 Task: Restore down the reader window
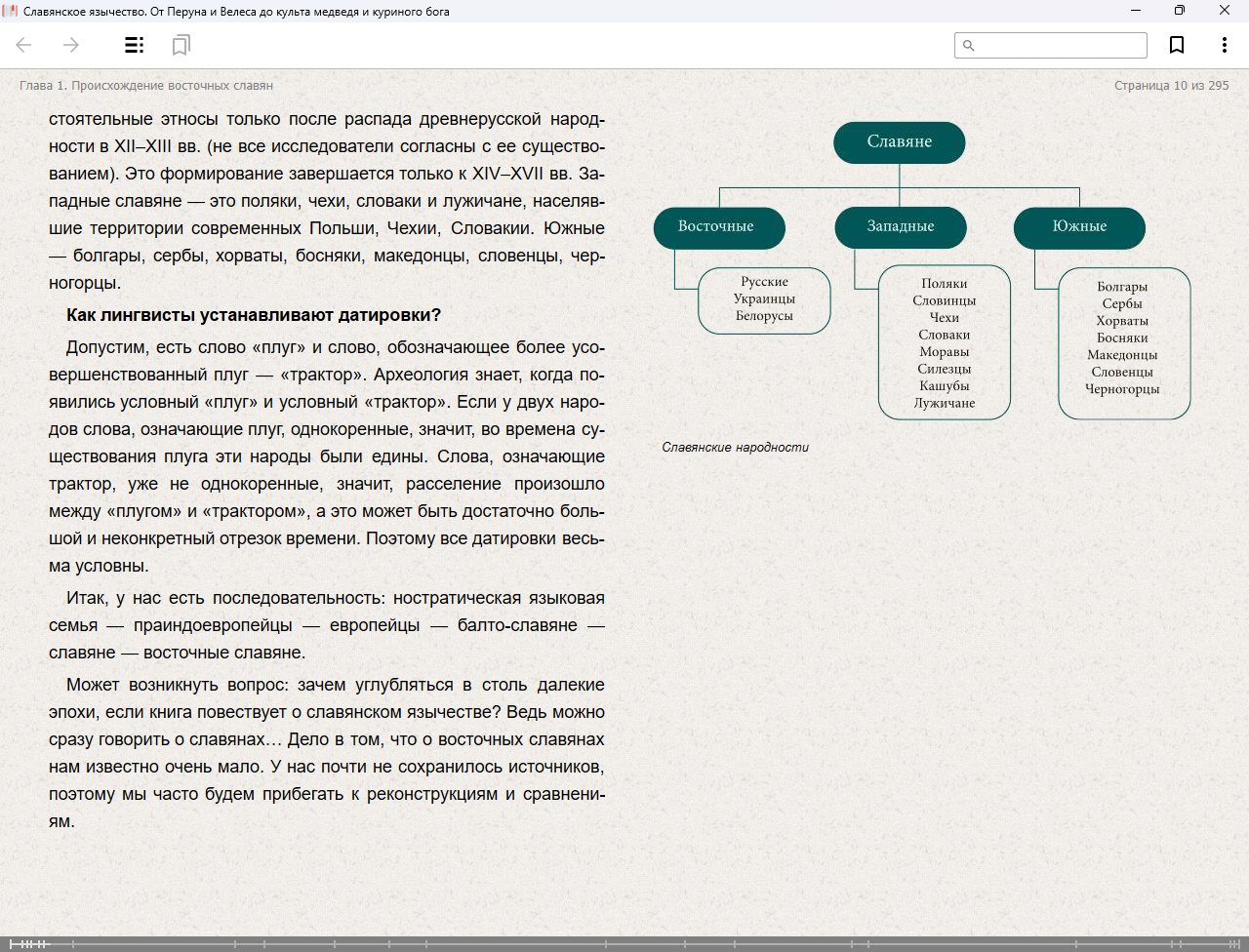1180,11
